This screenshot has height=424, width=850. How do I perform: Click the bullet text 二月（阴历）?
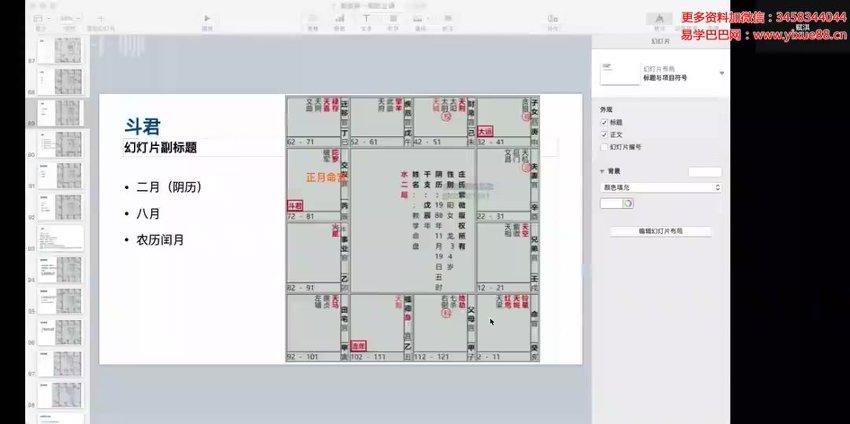[169, 188]
